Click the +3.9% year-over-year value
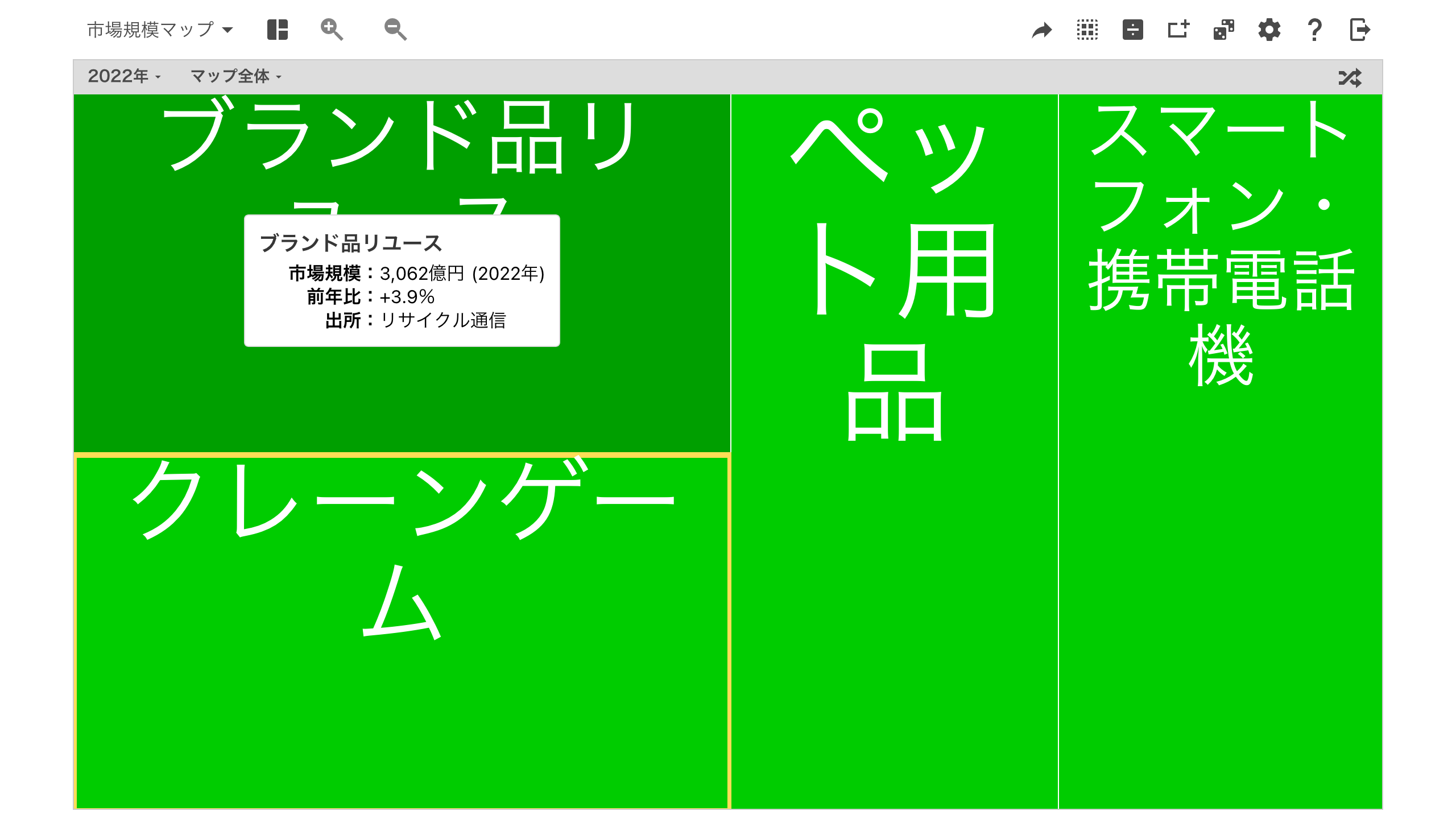Screen dimensions: 1456x819 tap(407, 297)
